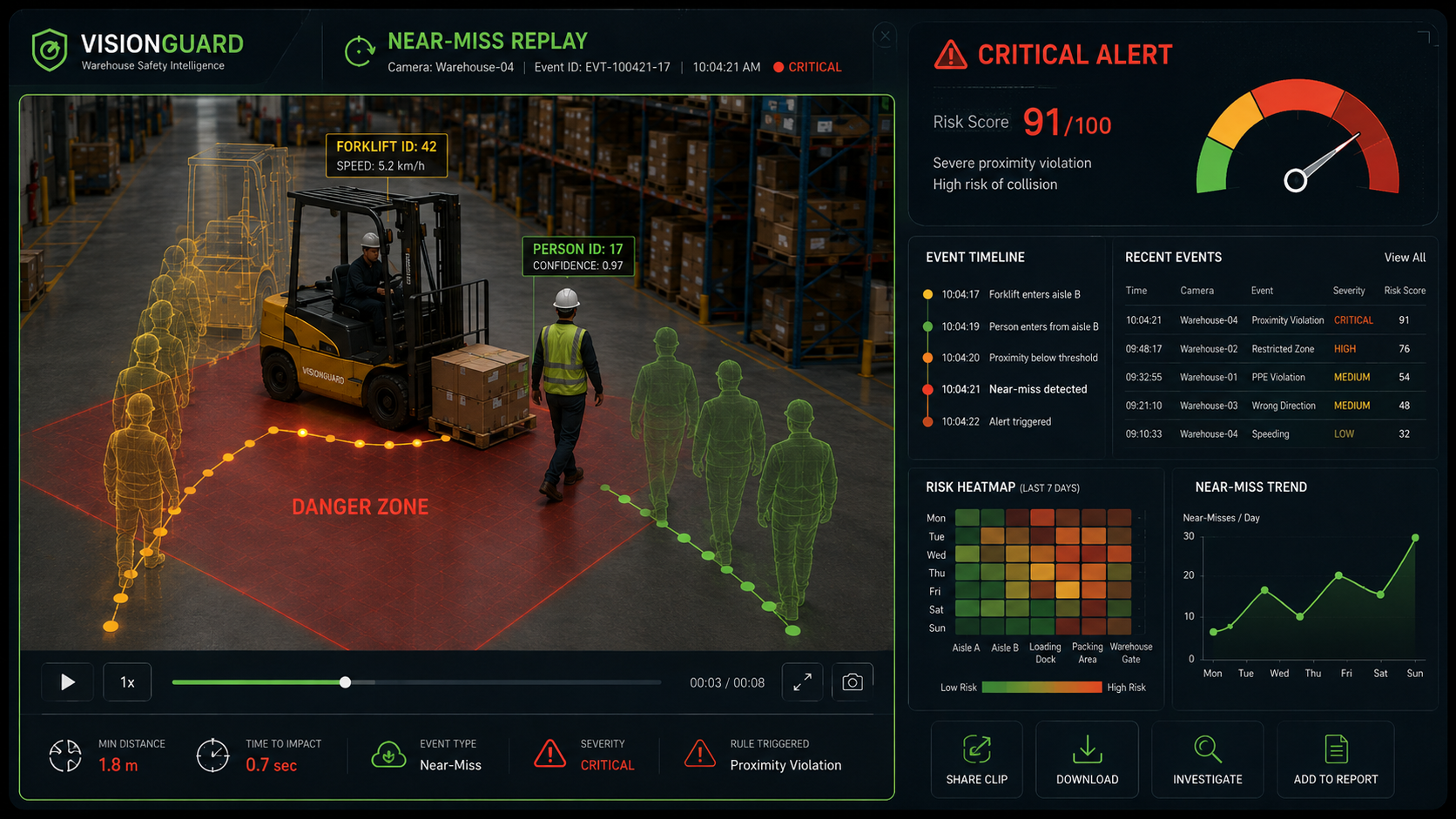Screen dimensions: 1456x819
Task: Sort recent events by Severity column
Action: 1349,291
